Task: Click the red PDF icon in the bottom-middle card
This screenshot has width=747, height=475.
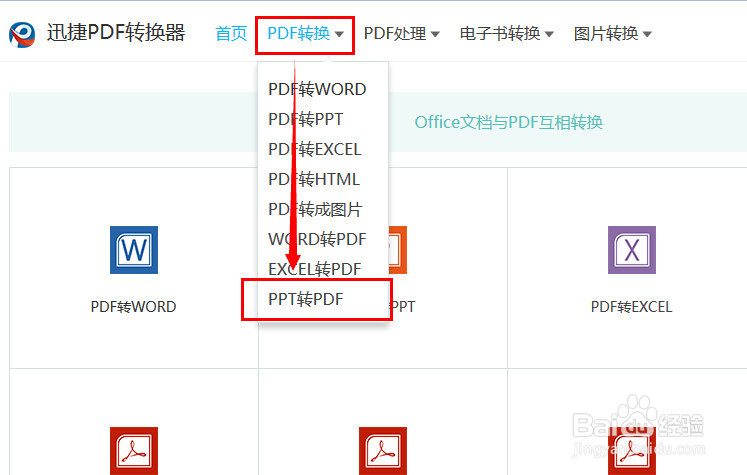Action: click(x=383, y=451)
